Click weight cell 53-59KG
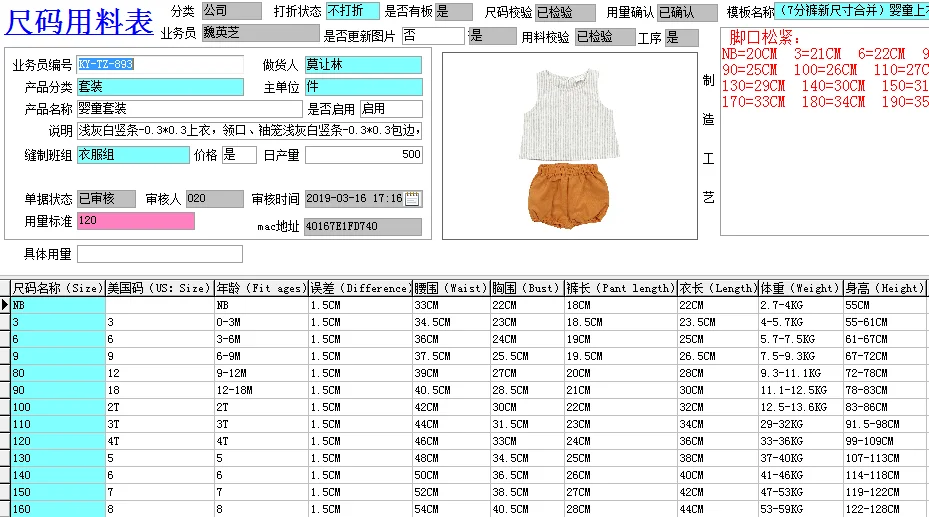The height and width of the screenshot is (517, 929). [x=801, y=509]
